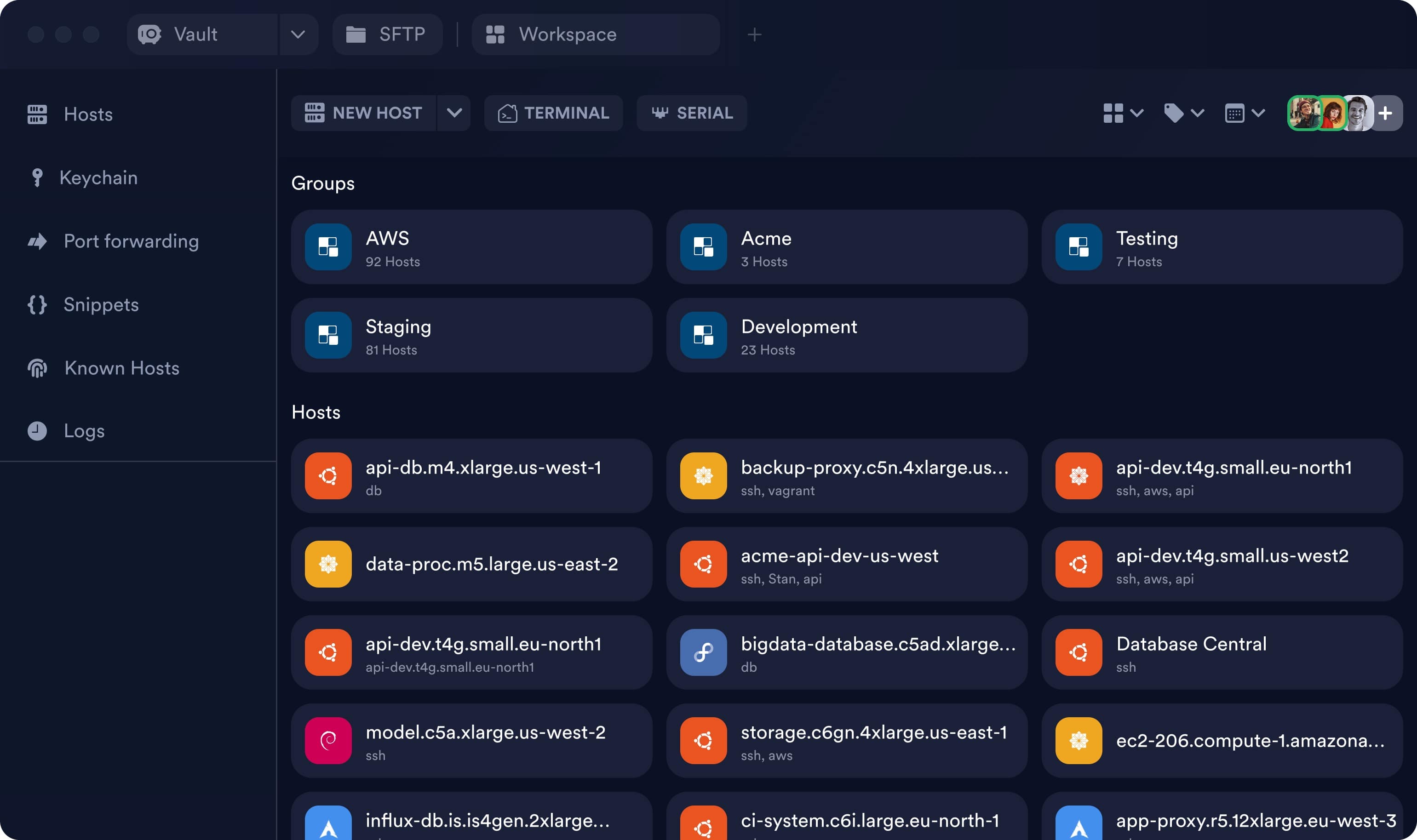Click the plus button next to the team avatars
1417x840 pixels.
pos(1385,113)
